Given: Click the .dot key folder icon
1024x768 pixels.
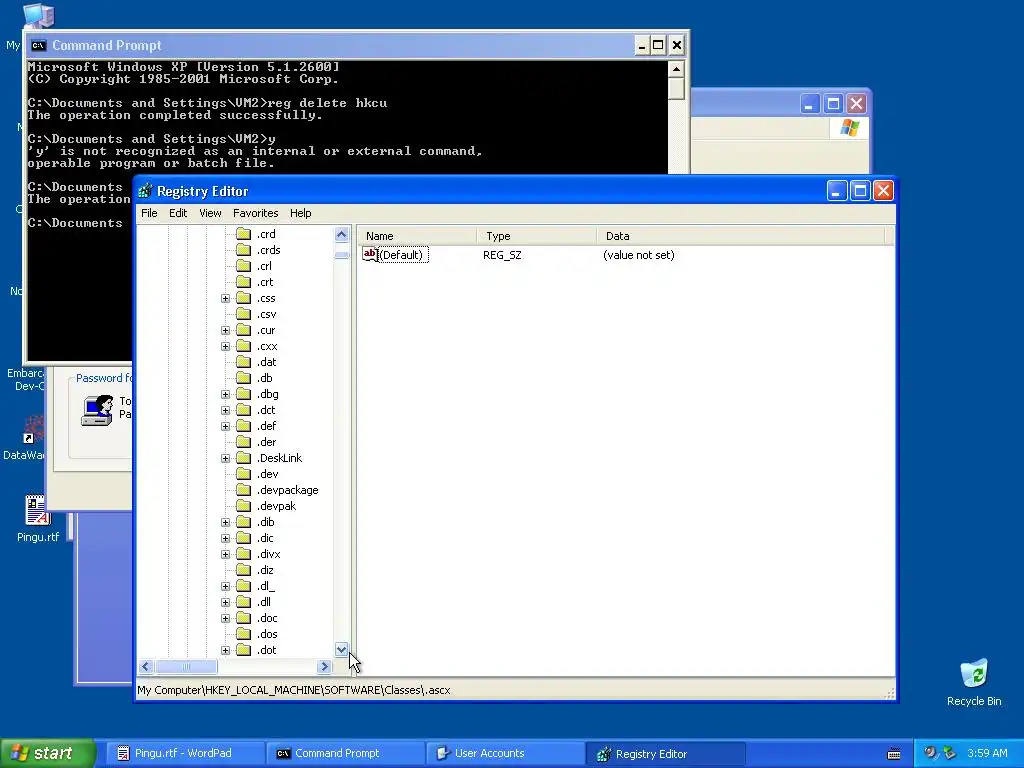Looking at the screenshot, I should tap(244, 650).
